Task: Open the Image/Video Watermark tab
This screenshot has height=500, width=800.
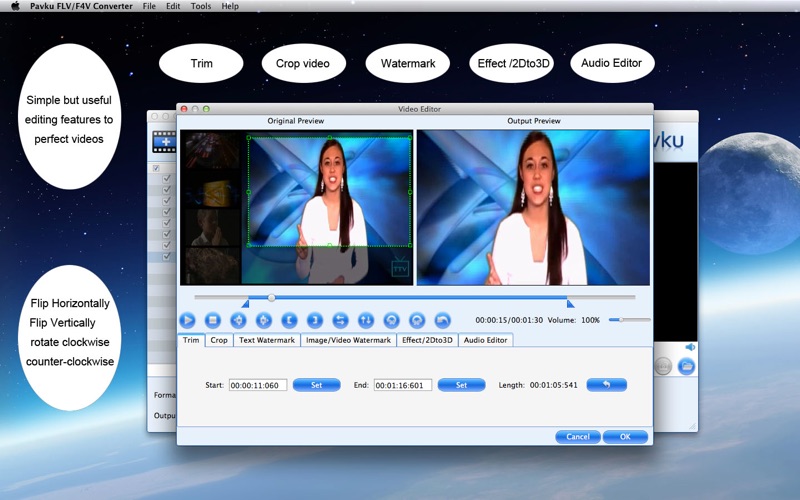Action: [x=348, y=340]
